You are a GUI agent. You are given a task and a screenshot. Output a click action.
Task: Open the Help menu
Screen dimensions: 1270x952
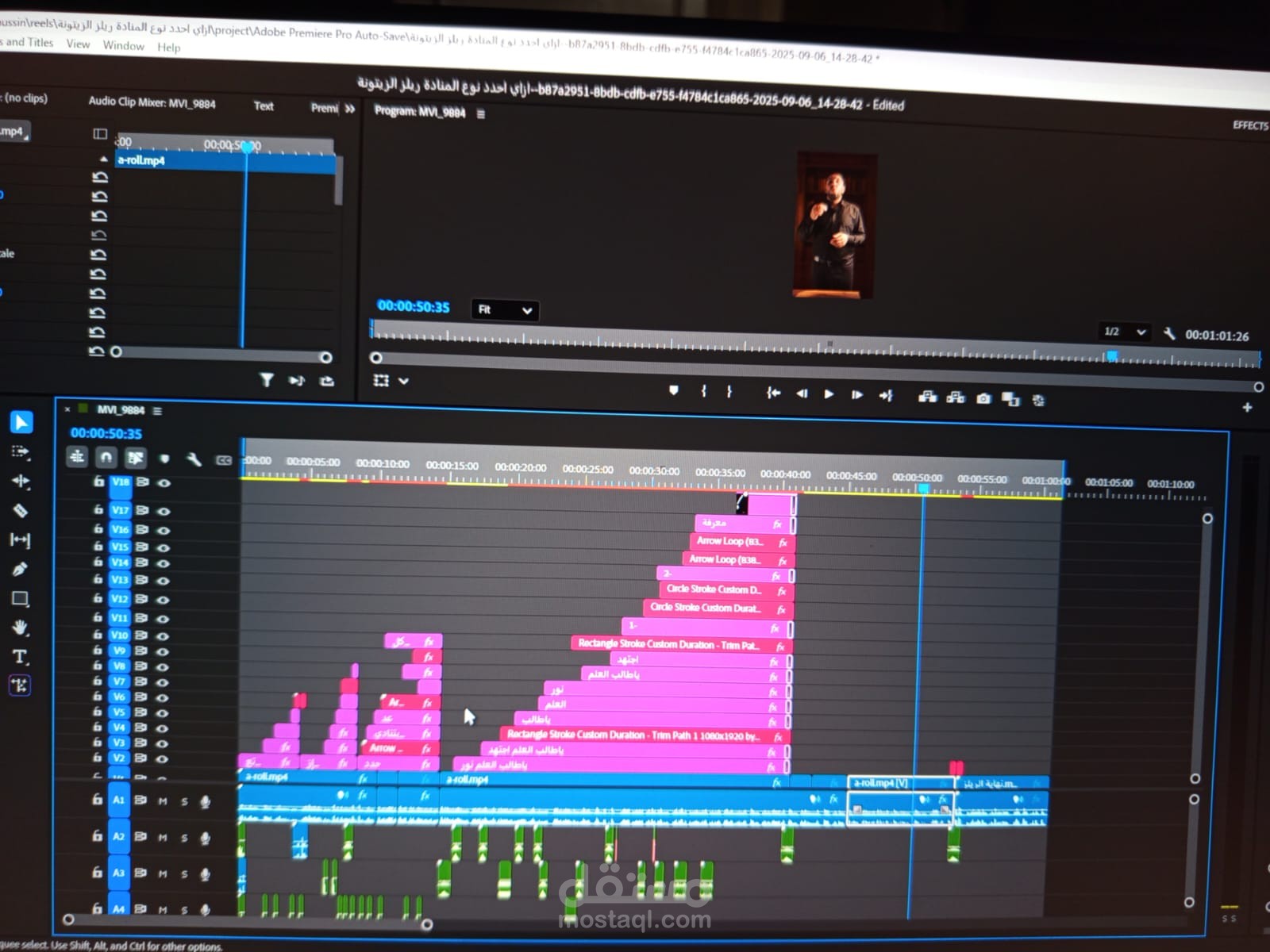click(x=168, y=47)
